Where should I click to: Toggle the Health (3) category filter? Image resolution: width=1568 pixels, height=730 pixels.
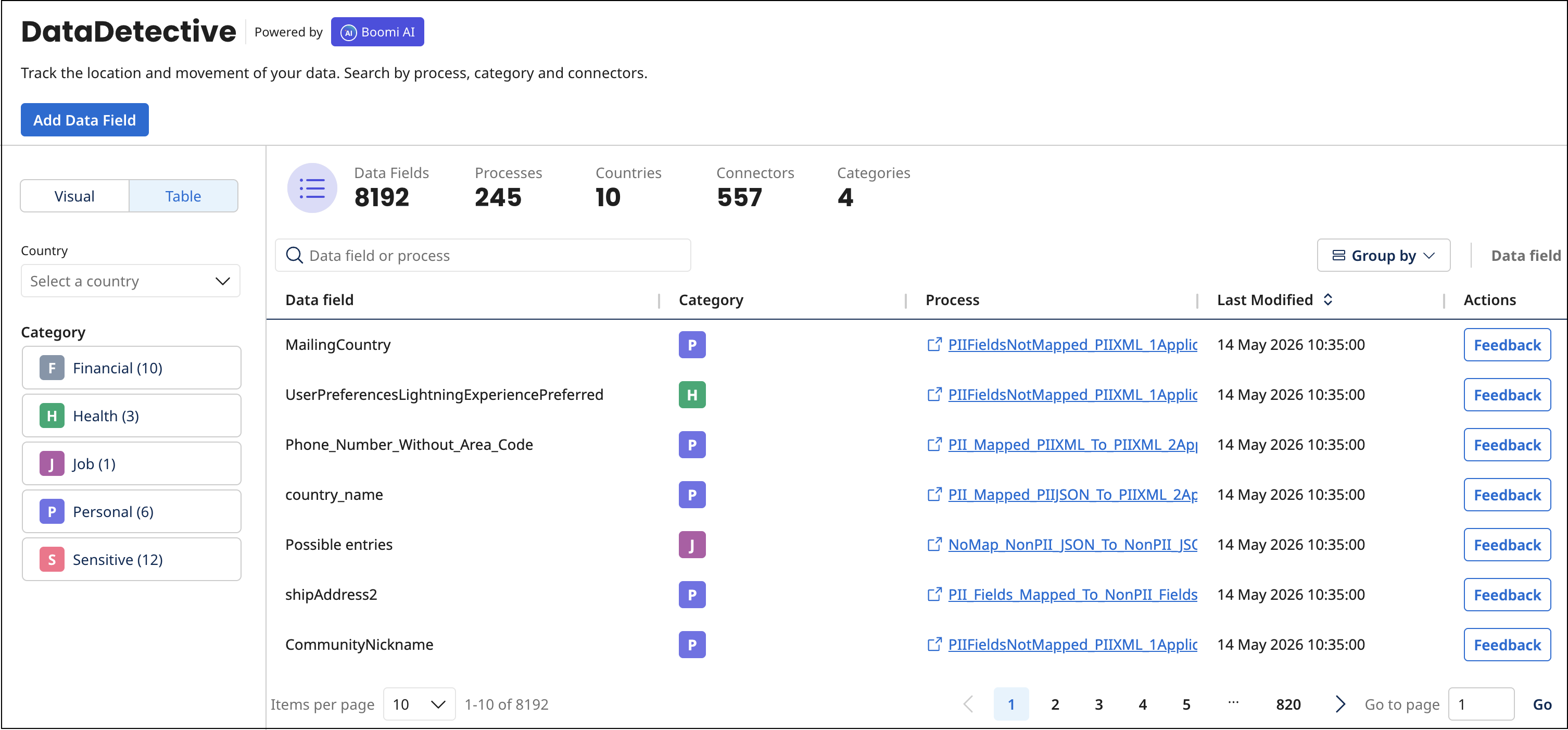(132, 416)
